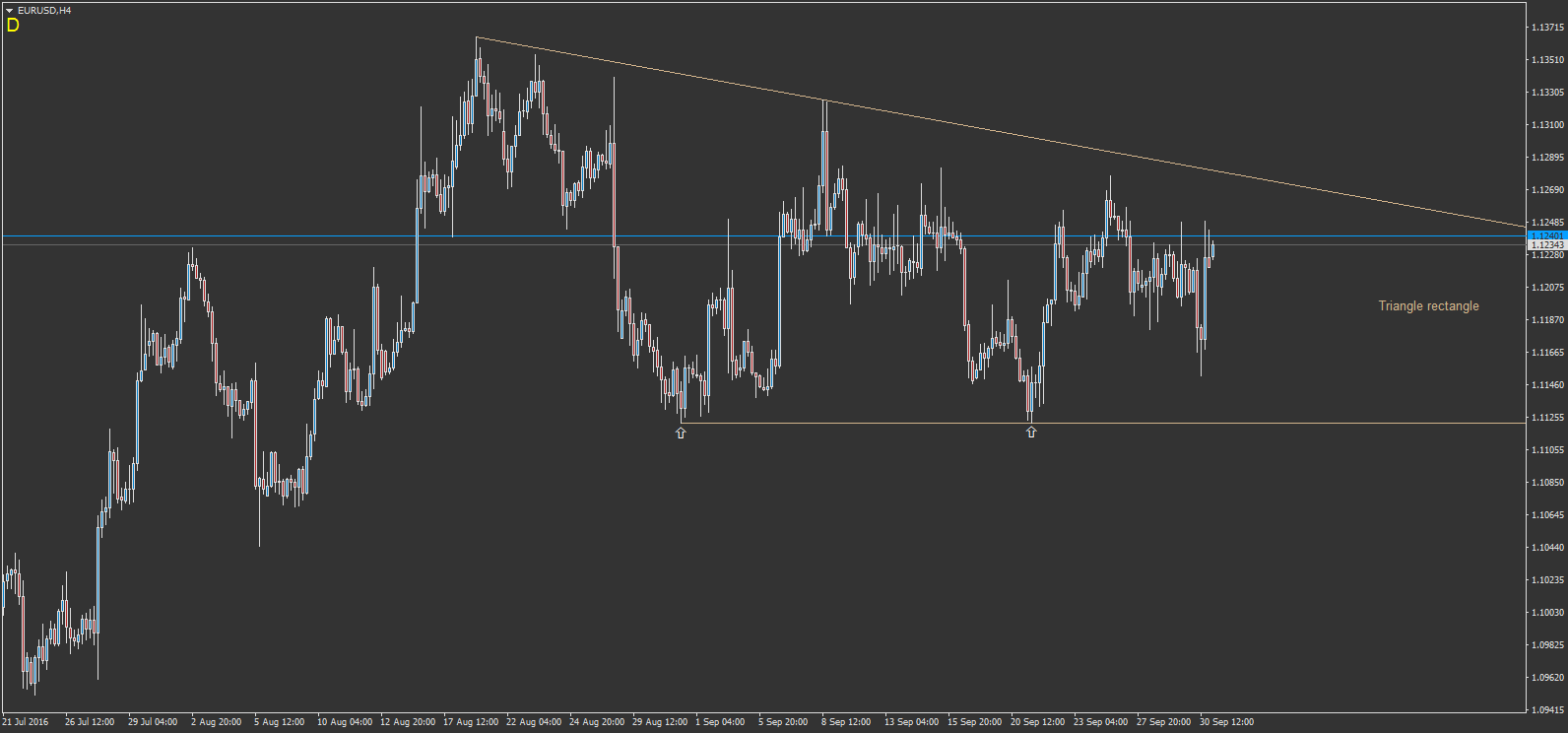Click the blue horizontal line at 1.12401

tap(763, 236)
